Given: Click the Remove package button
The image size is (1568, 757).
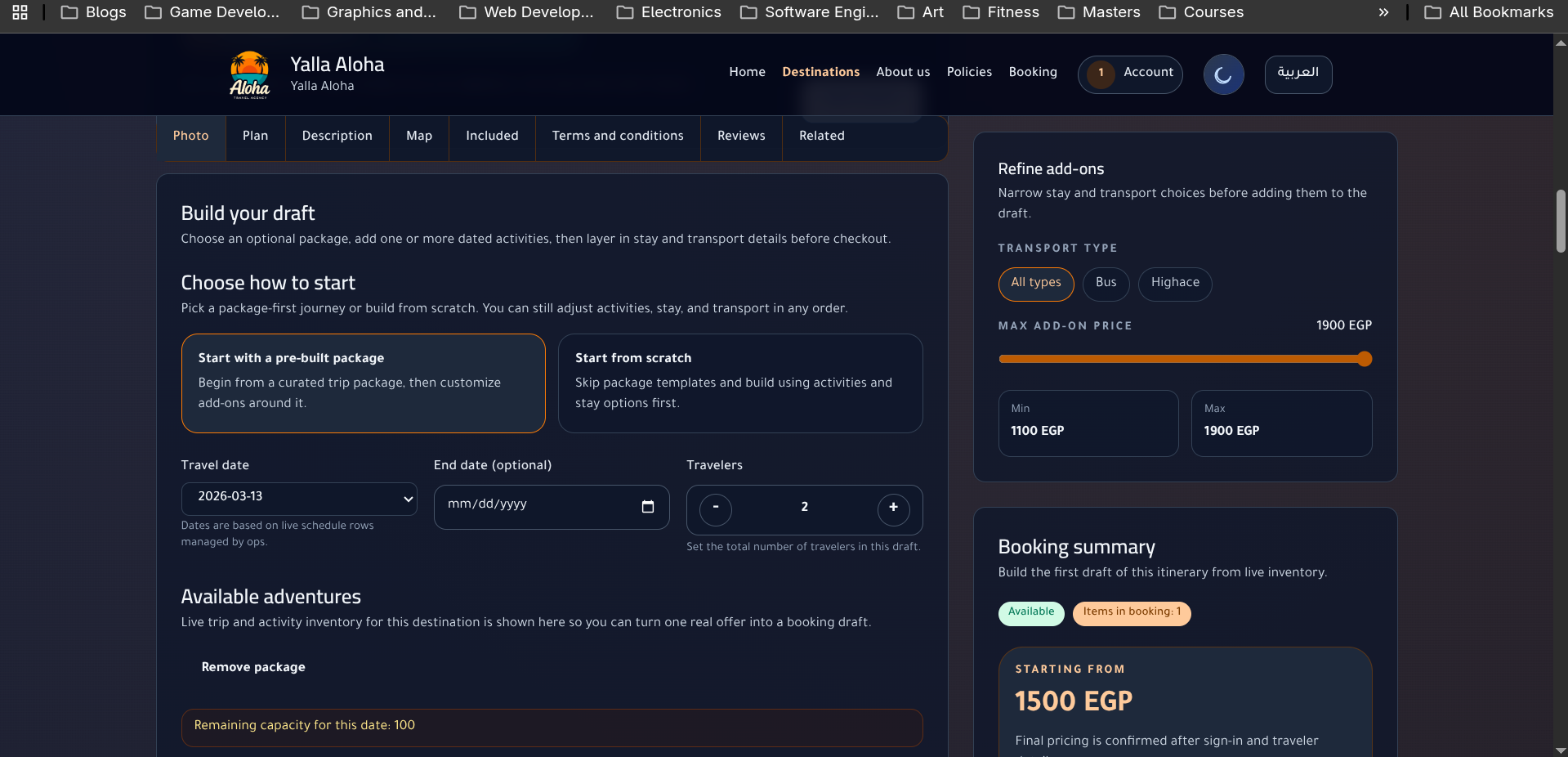Looking at the screenshot, I should coord(253,668).
